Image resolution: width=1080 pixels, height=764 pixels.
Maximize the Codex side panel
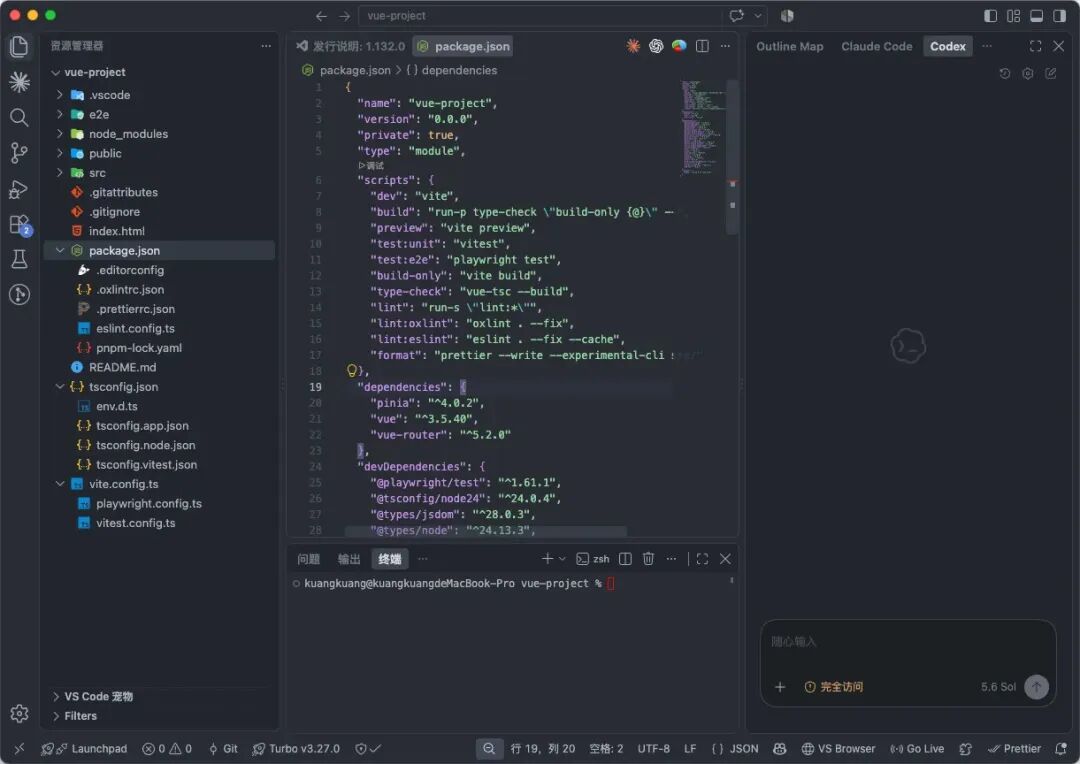[x=1035, y=46]
